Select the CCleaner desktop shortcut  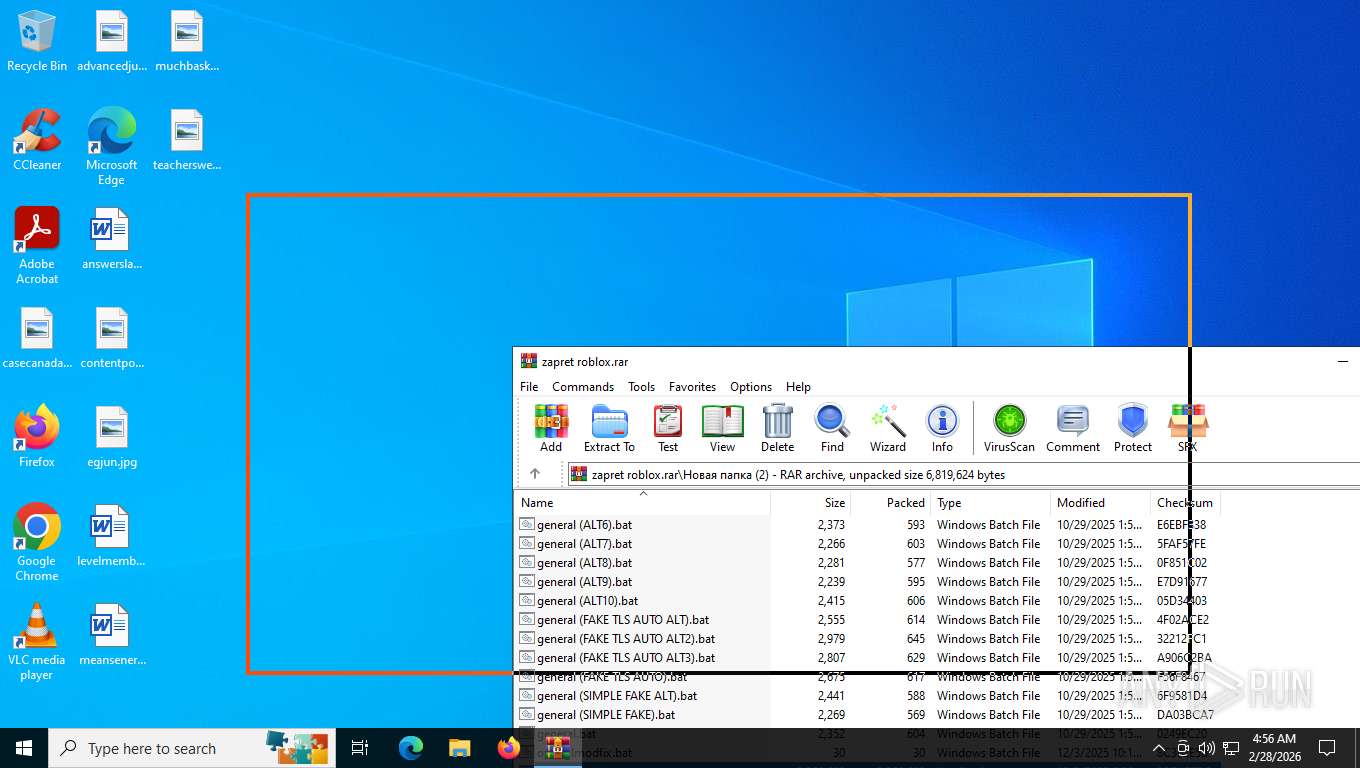coord(37,140)
